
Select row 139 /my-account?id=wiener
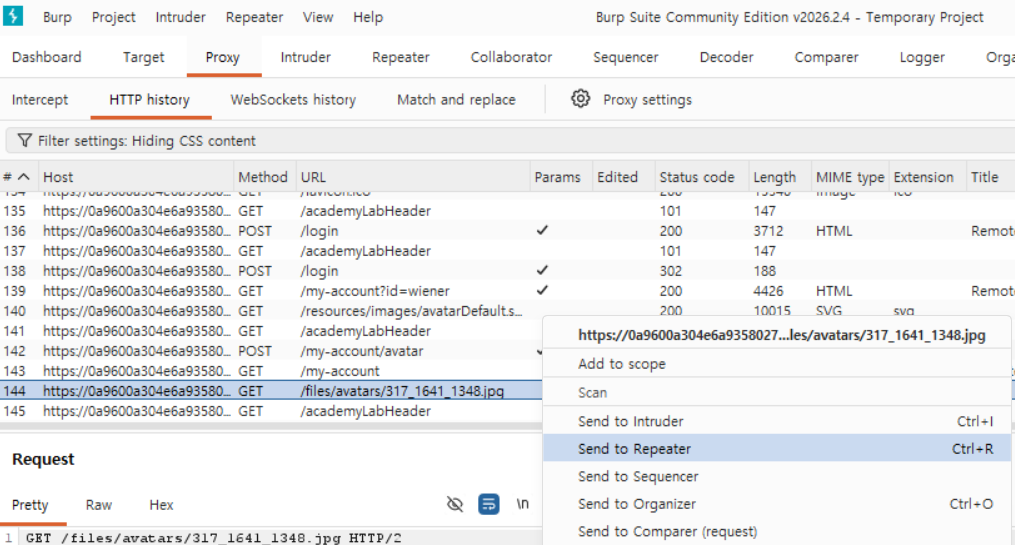click(x=508, y=291)
